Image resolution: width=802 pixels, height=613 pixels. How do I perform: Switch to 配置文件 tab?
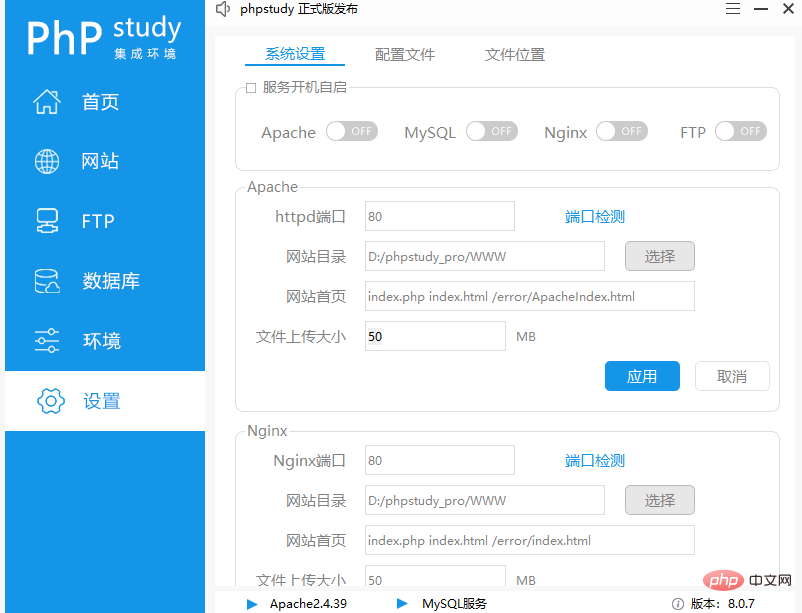click(x=405, y=54)
